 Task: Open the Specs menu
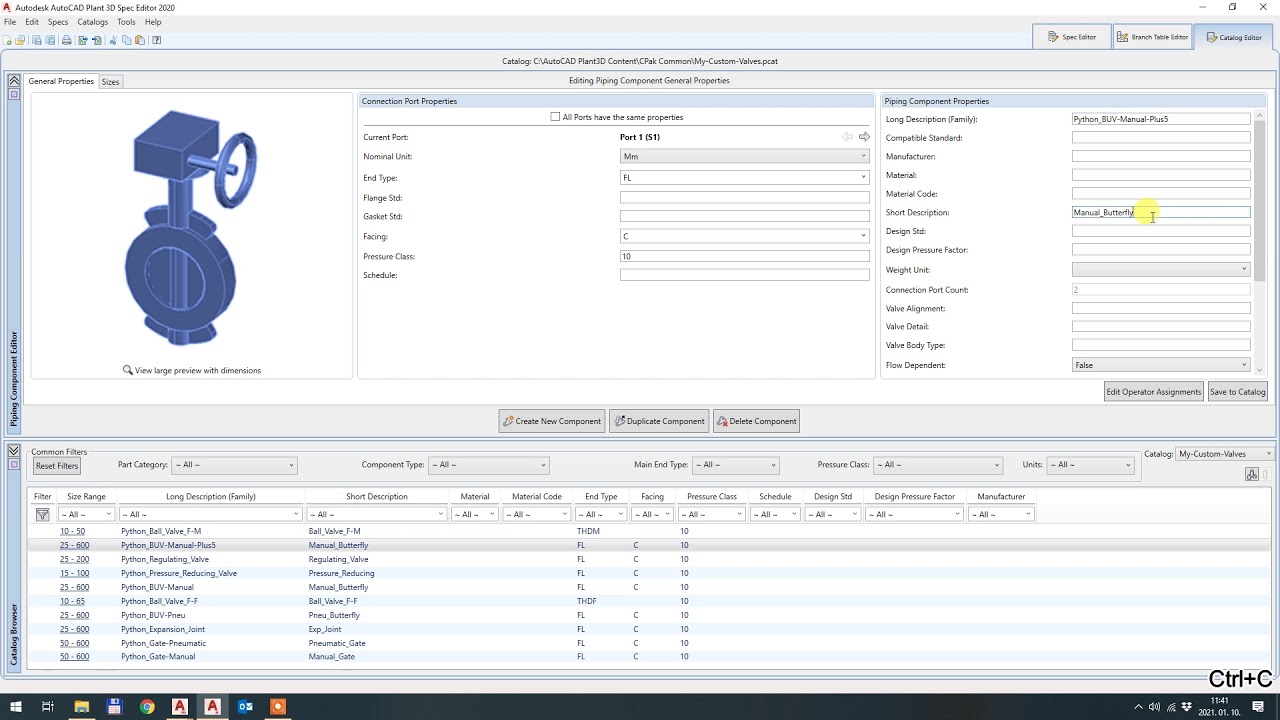click(58, 22)
